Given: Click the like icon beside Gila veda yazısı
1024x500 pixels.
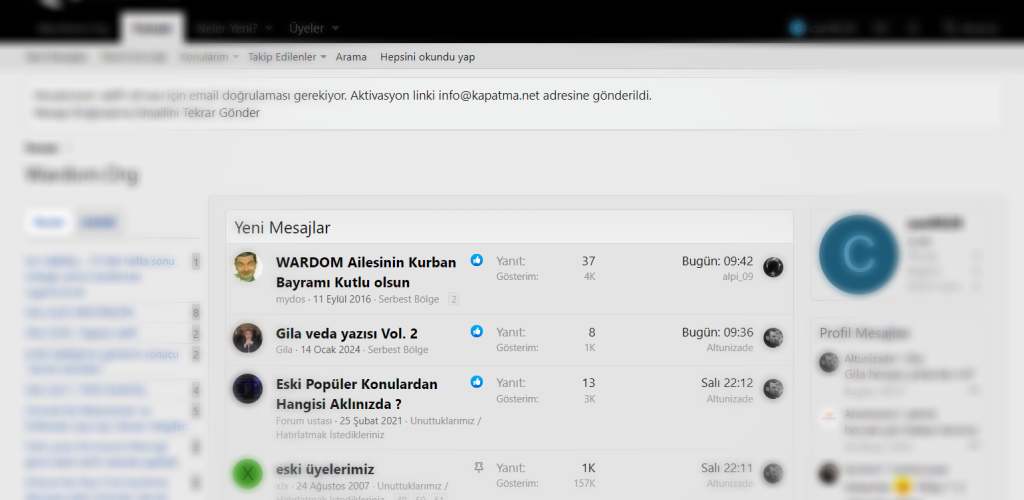Looking at the screenshot, I should coord(477,331).
